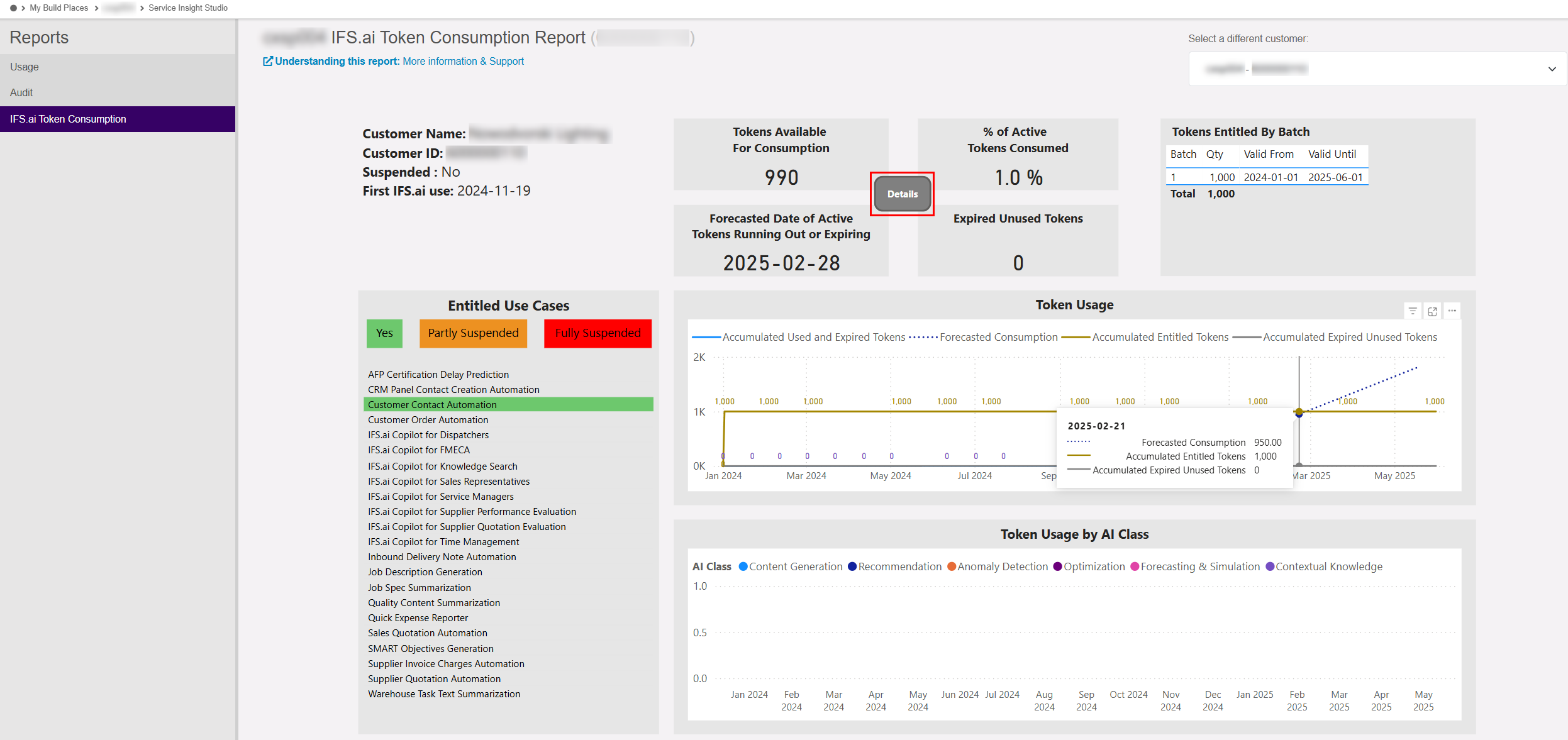This screenshot has width=1568, height=740.
Task: Select Quality Content Summarization use case
Action: [x=434, y=602]
